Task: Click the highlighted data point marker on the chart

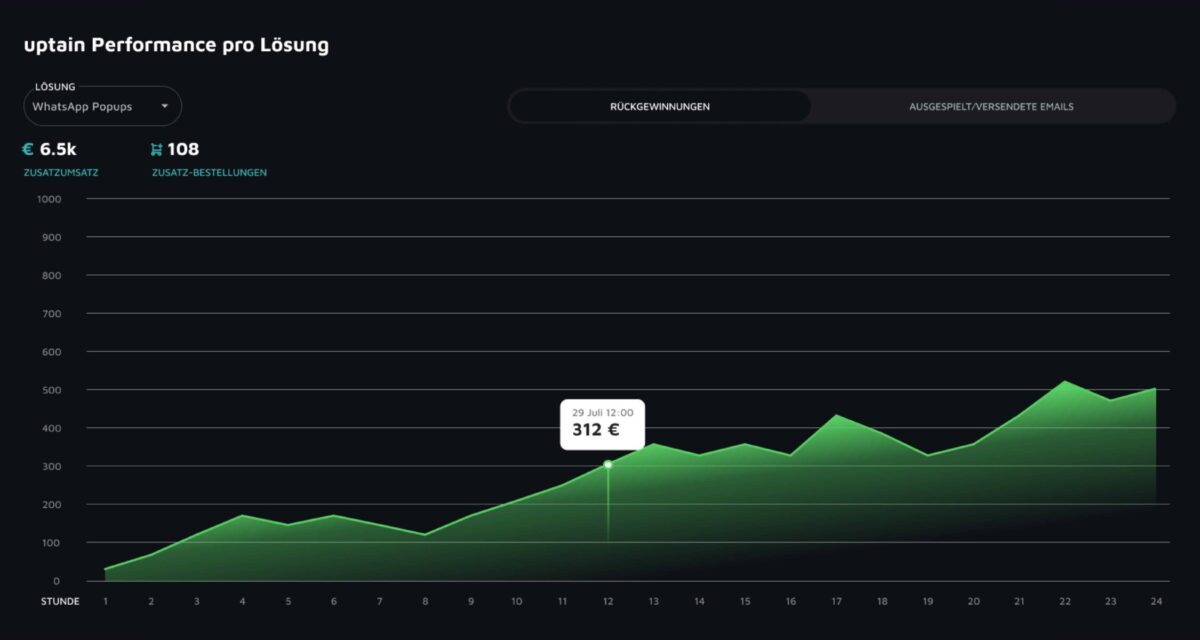Action: (608, 464)
